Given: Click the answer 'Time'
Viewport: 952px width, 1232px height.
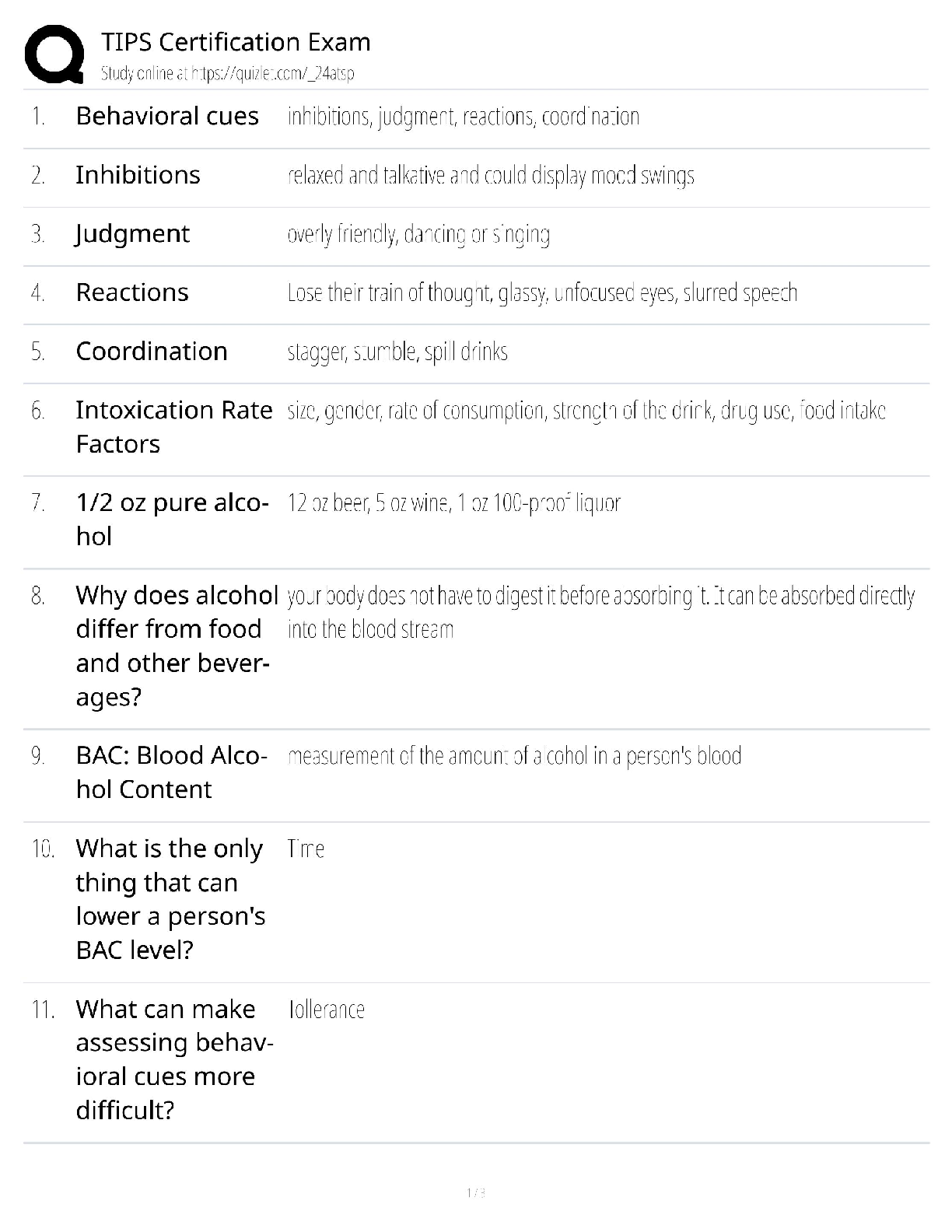Looking at the screenshot, I should coord(306,849).
